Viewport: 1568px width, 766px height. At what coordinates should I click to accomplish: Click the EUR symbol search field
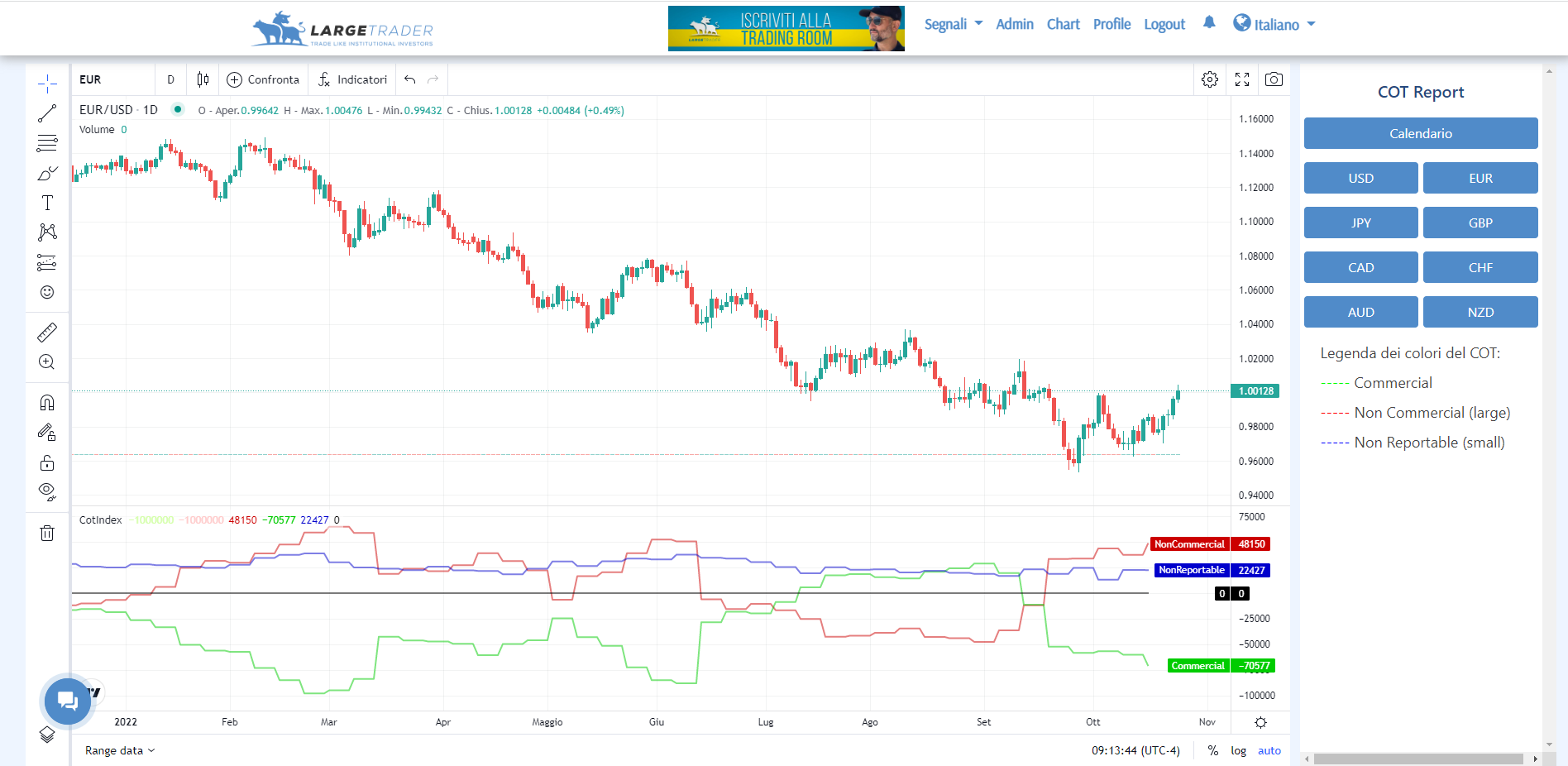(113, 79)
